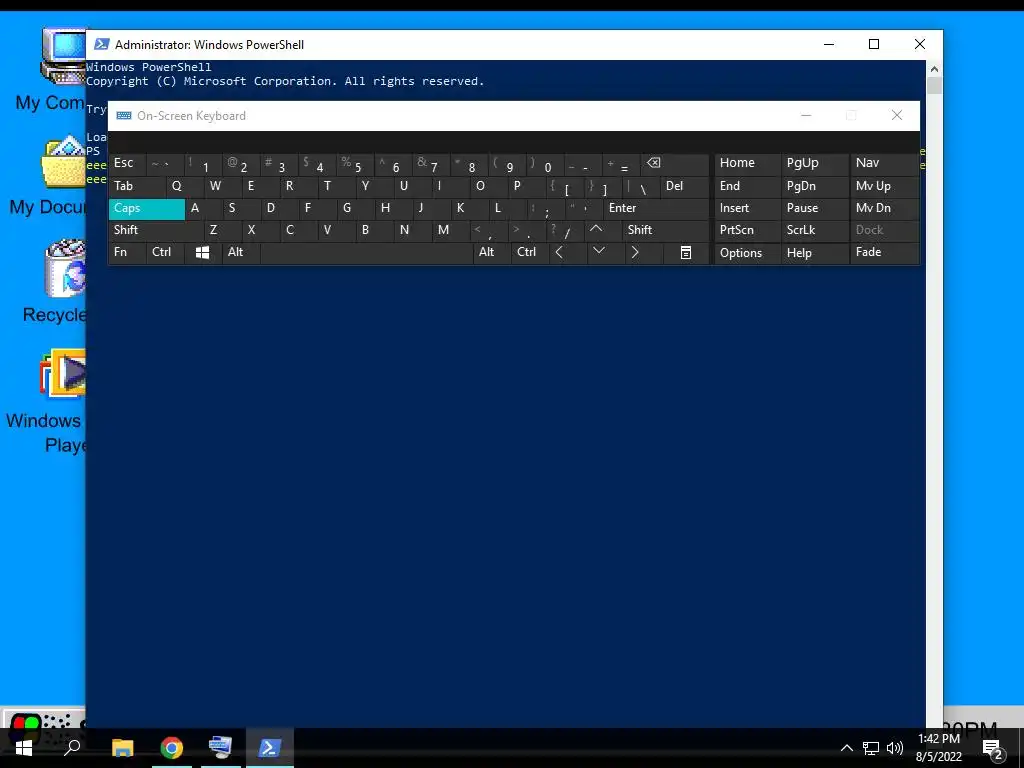Click the space bar key

coord(367,252)
